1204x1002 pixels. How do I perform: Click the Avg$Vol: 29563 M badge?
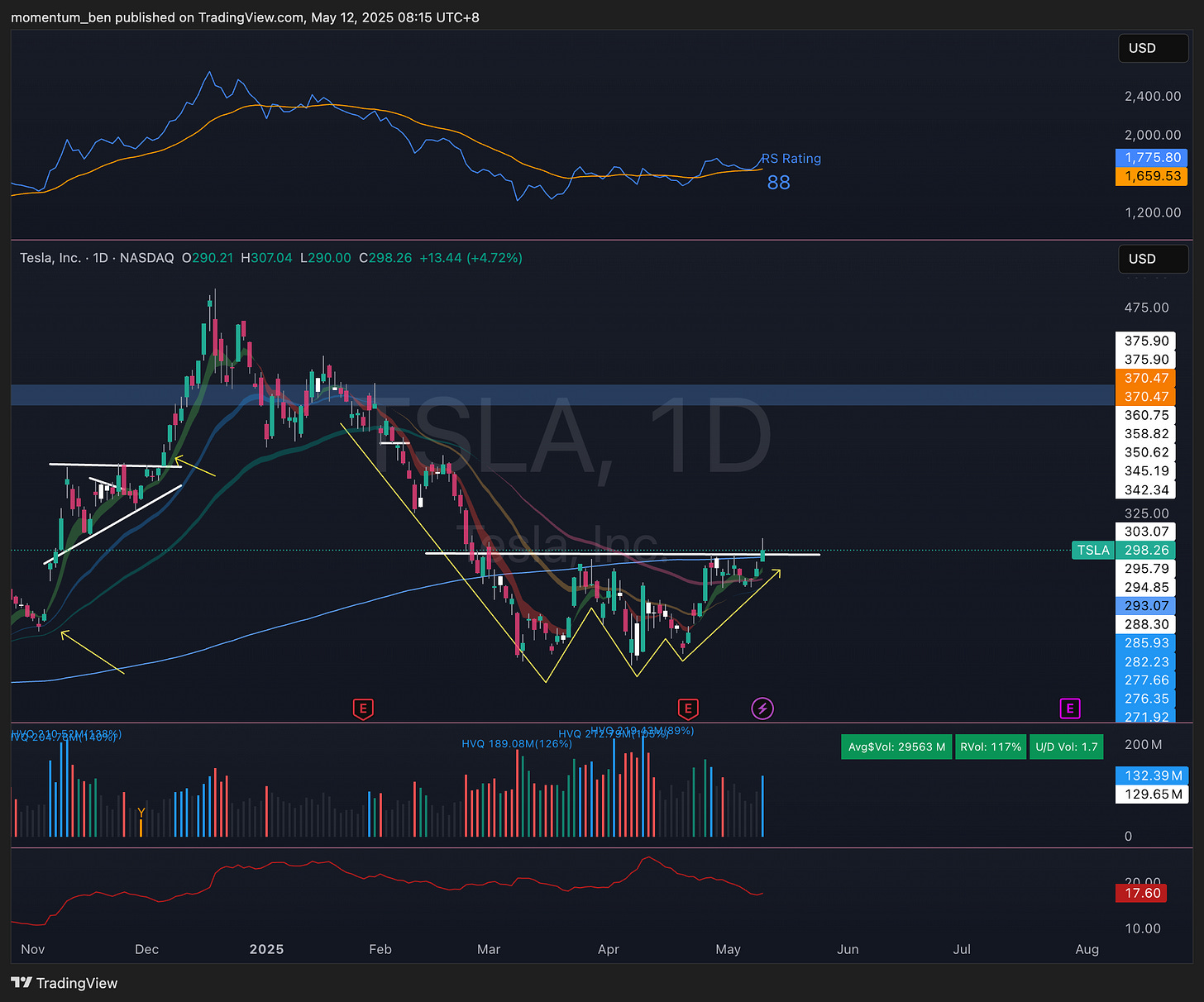896,747
